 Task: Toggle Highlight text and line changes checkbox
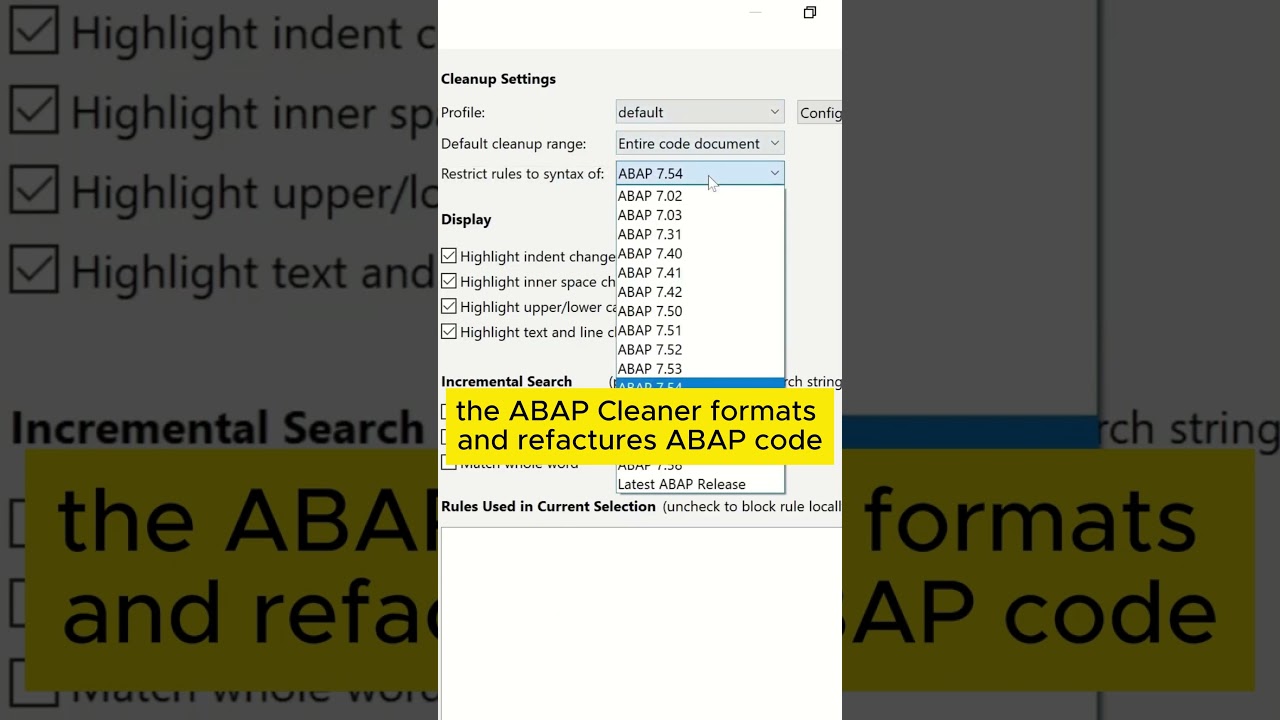click(x=449, y=332)
